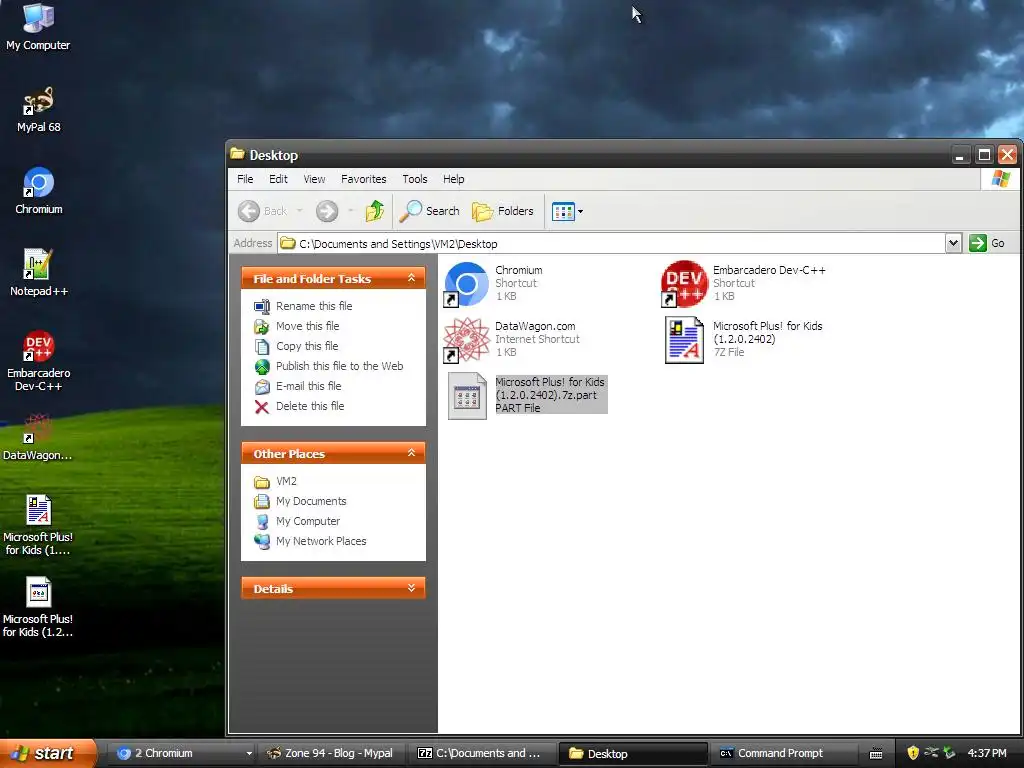The width and height of the screenshot is (1024, 768).
Task: Open Back button history dropdown arrow
Action: pos(300,211)
